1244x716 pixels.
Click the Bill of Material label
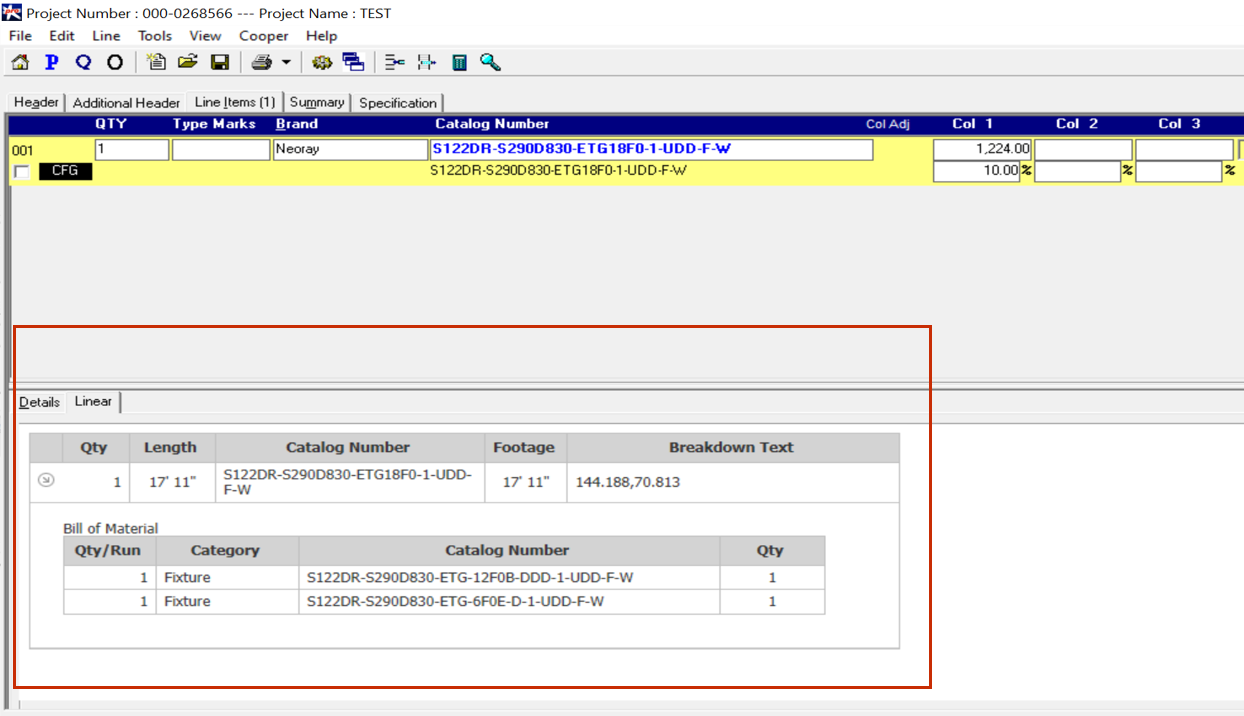111,528
